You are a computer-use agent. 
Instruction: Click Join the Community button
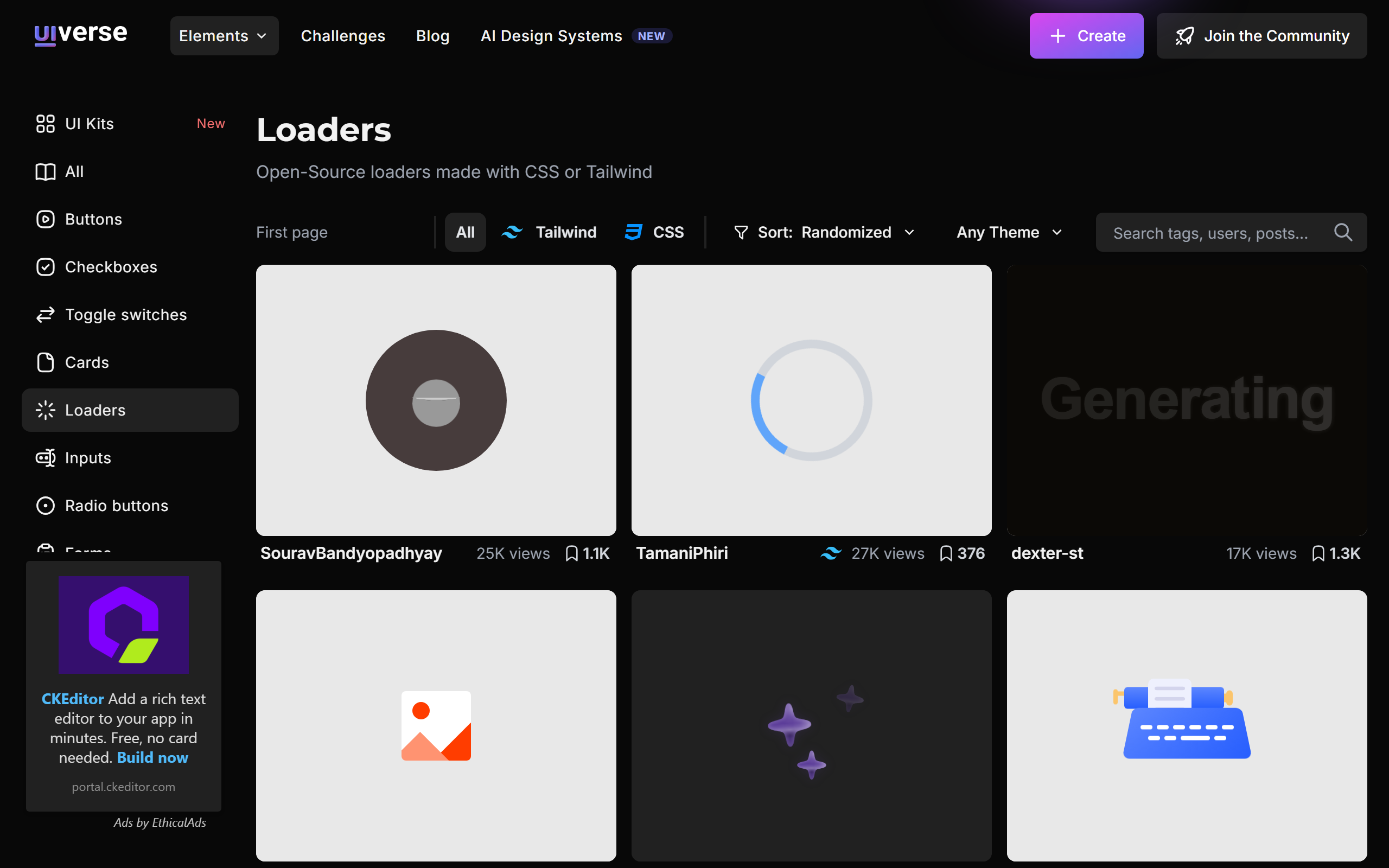[1261, 36]
